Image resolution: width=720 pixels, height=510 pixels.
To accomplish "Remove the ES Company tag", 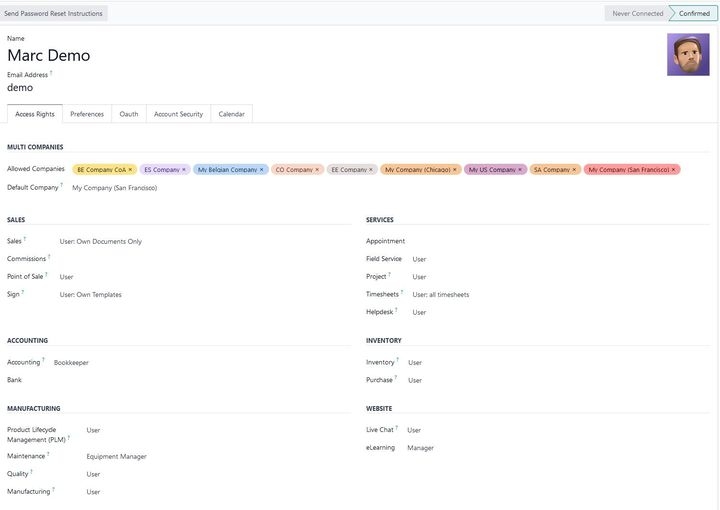I will coord(184,170).
